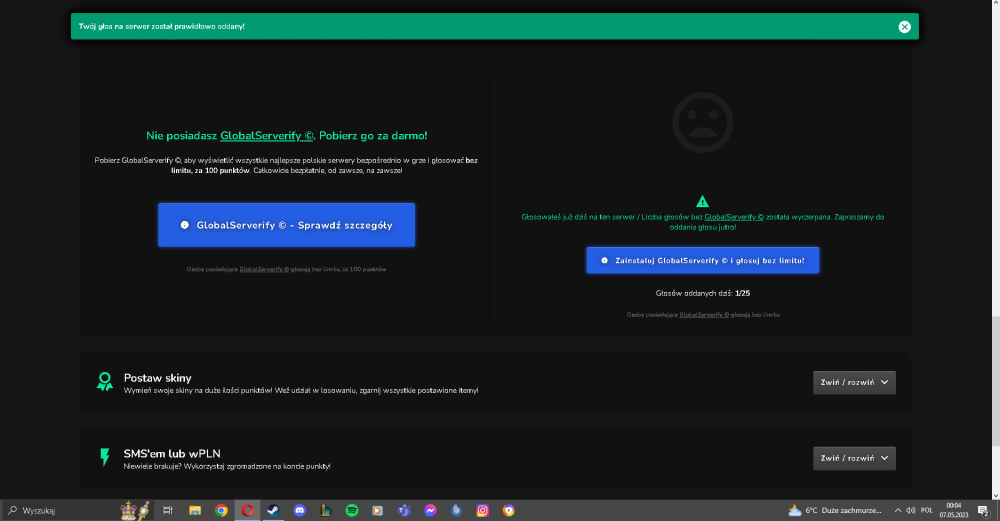Open Task View from the taskbar
The width and height of the screenshot is (1000, 521).
168,510
